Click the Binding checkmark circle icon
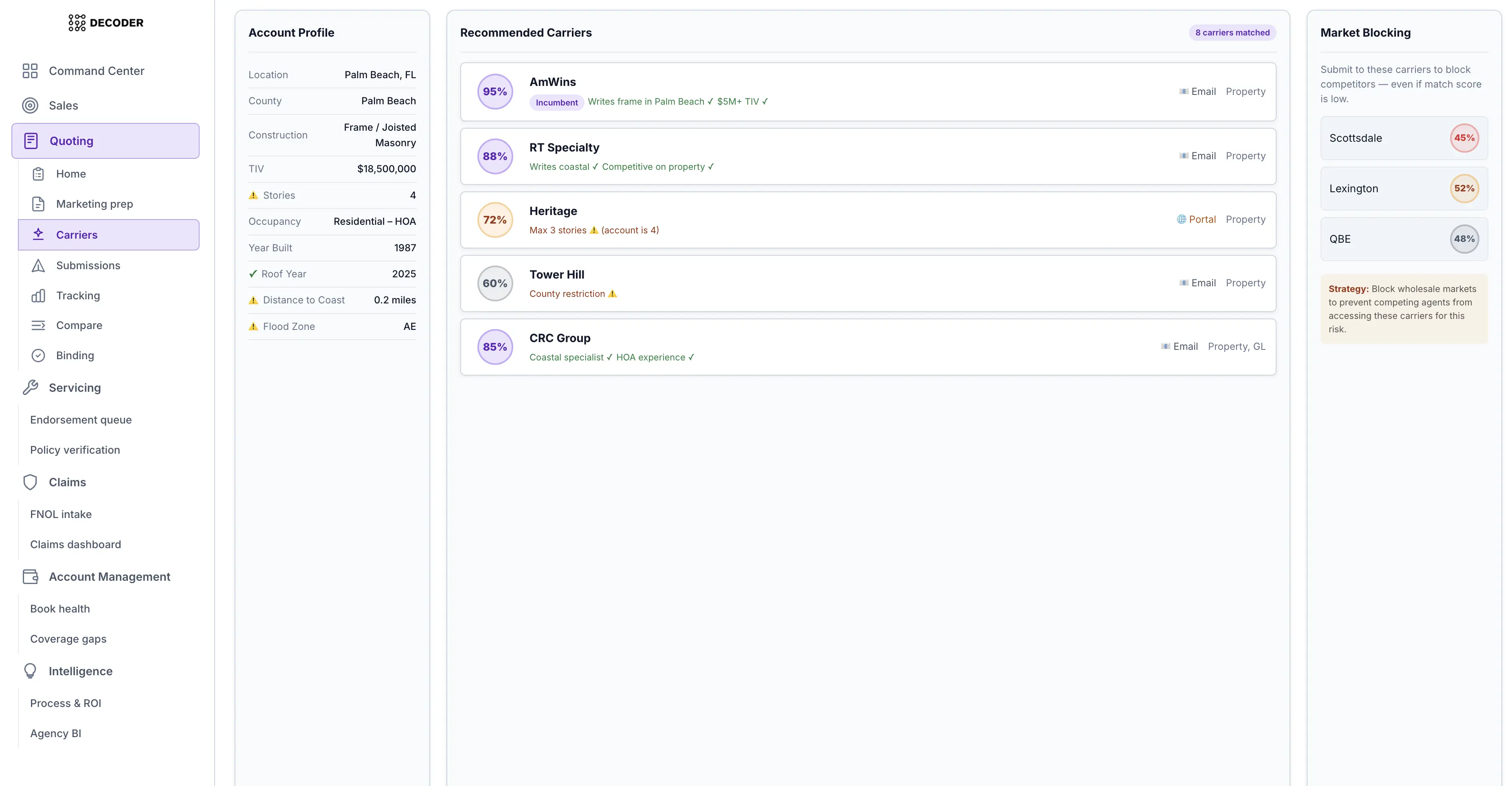Image resolution: width=1512 pixels, height=786 pixels. (38, 356)
